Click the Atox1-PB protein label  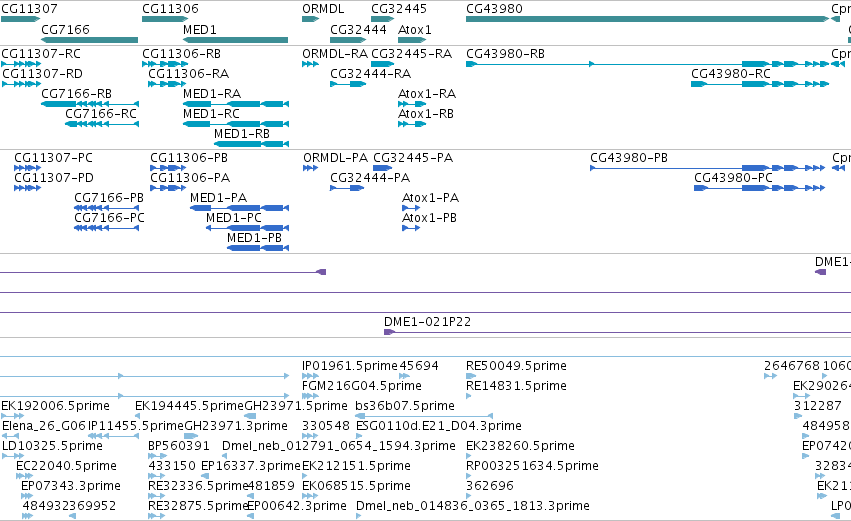pyautogui.click(x=429, y=218)
